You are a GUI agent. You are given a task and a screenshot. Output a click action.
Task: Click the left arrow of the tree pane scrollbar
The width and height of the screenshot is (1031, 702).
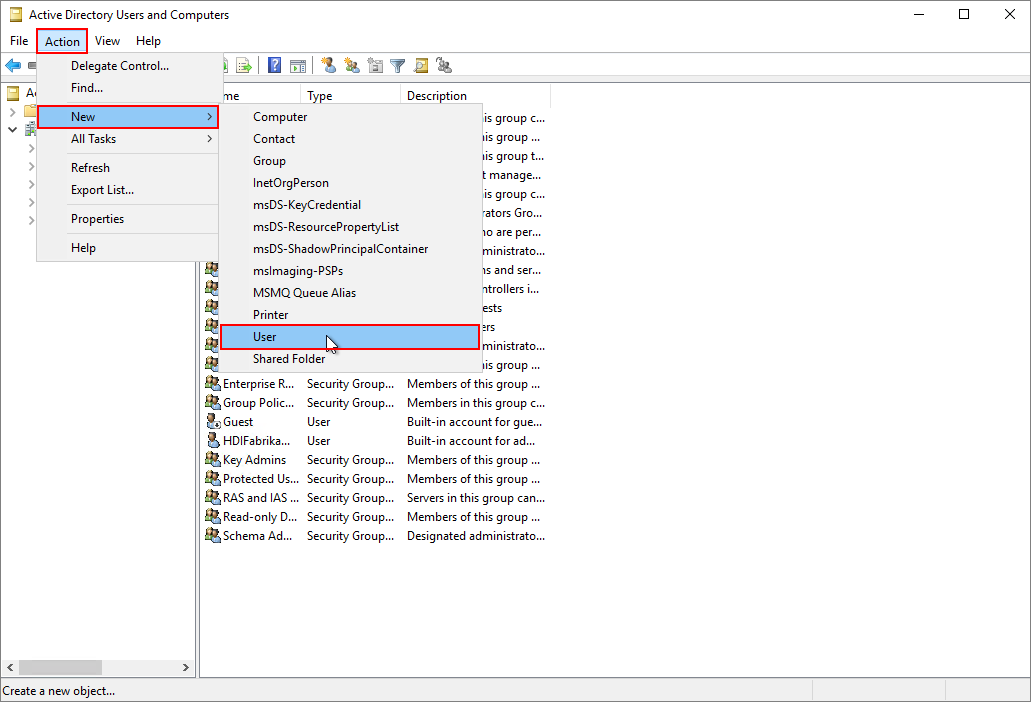point(10,667)
